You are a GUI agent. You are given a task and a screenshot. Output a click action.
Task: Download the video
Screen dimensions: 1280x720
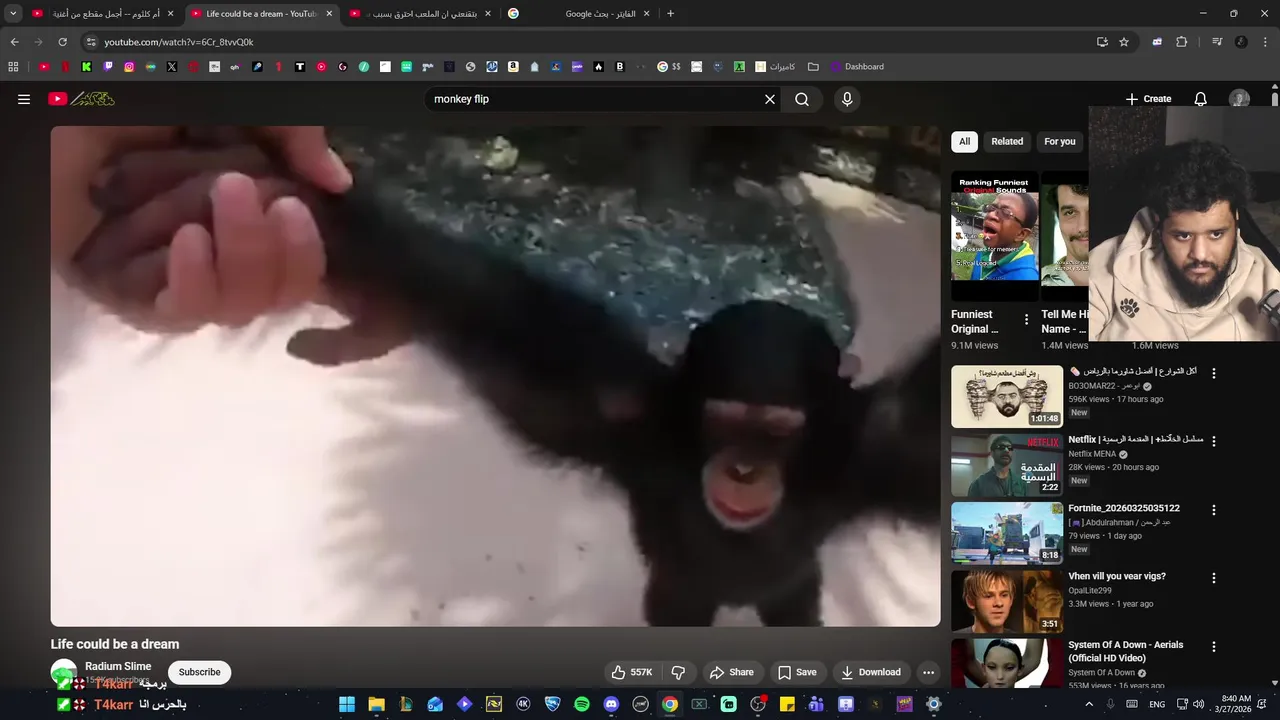pyautogui.click(x=871, y=672)
